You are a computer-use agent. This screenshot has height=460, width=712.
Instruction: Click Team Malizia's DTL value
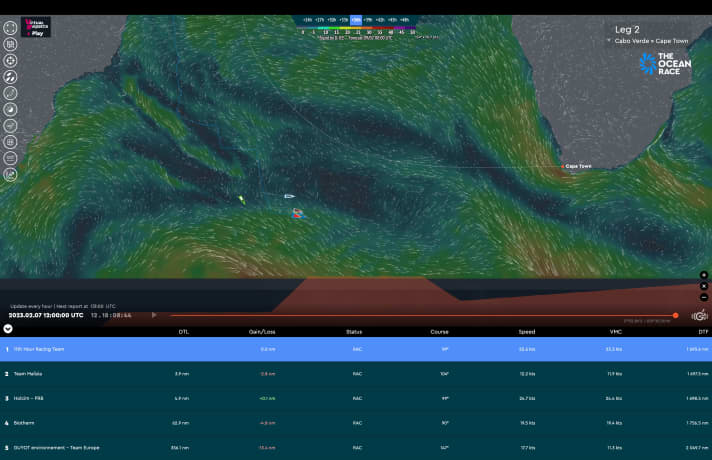(x=182, y=374)
